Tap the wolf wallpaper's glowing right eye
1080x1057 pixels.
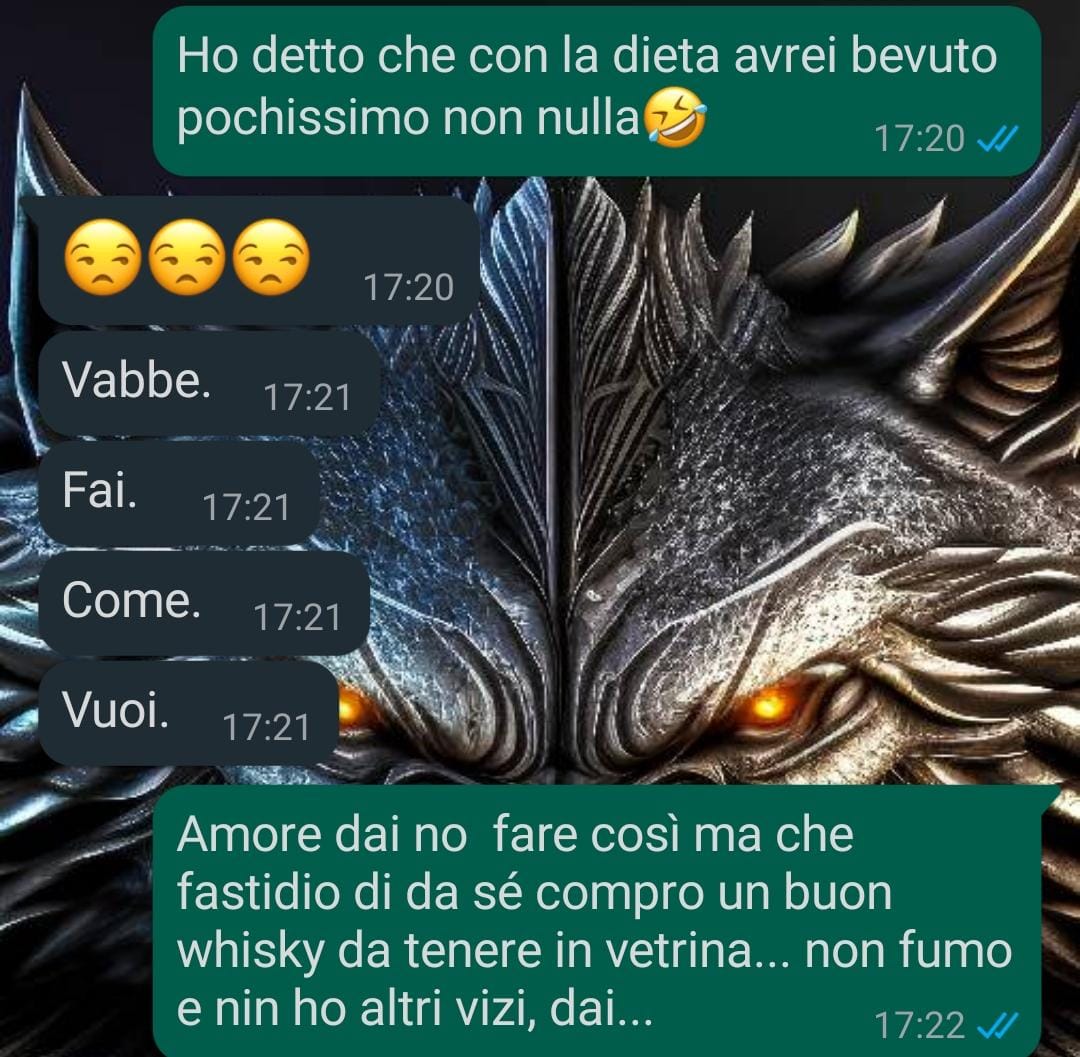point(769,704)
